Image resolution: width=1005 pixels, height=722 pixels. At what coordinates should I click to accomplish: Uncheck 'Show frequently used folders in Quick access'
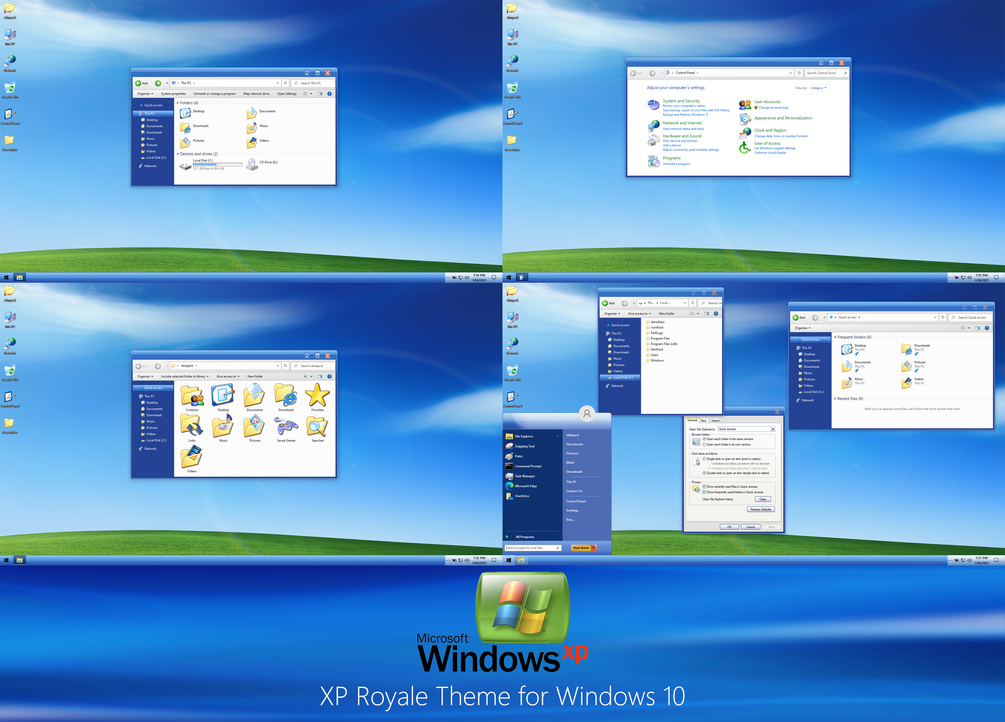pyautogui.click(x=705, y=492)
